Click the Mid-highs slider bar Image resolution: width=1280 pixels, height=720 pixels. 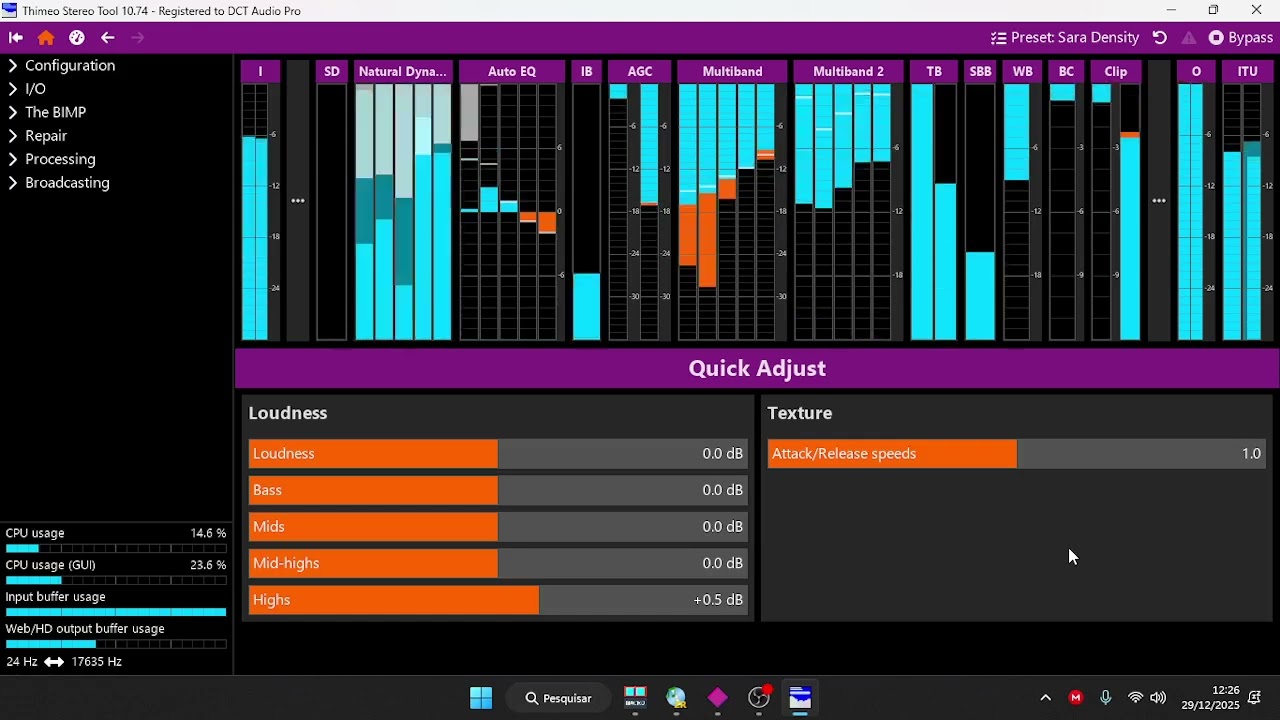(x=499, y=563)
